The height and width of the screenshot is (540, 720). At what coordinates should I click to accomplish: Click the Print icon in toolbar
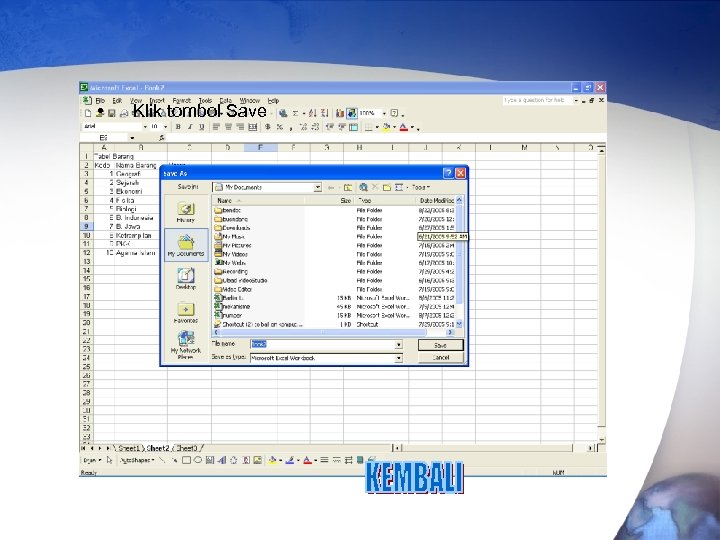pos(124,113)
